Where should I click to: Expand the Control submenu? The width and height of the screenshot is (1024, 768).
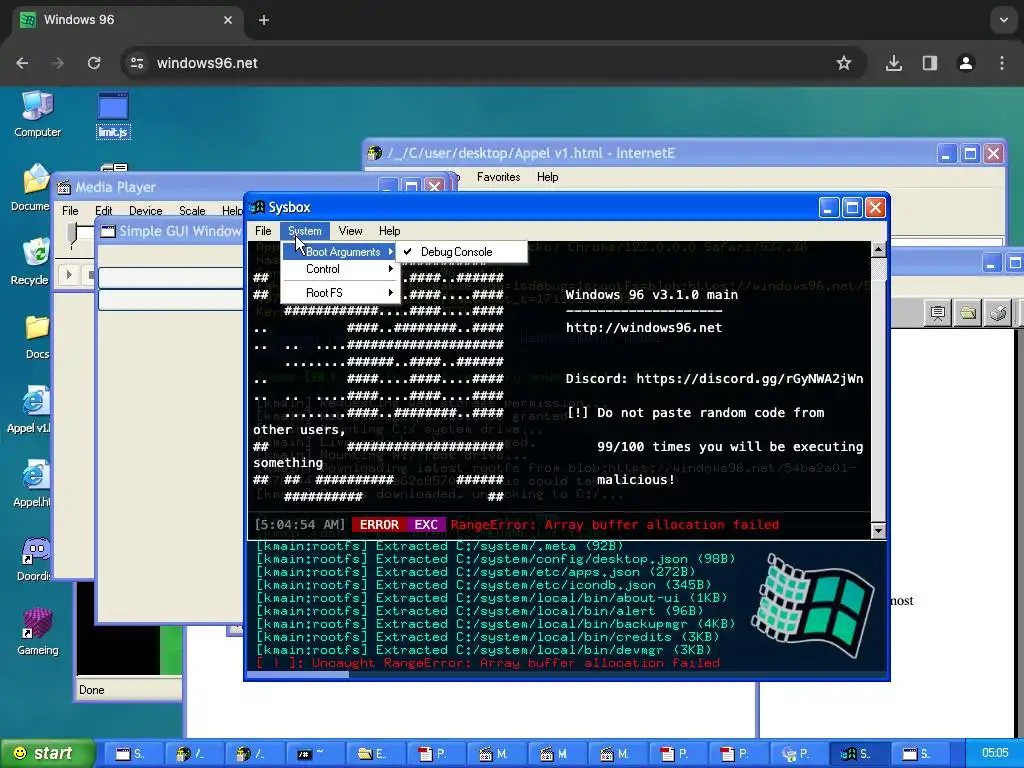coord(340,269)
